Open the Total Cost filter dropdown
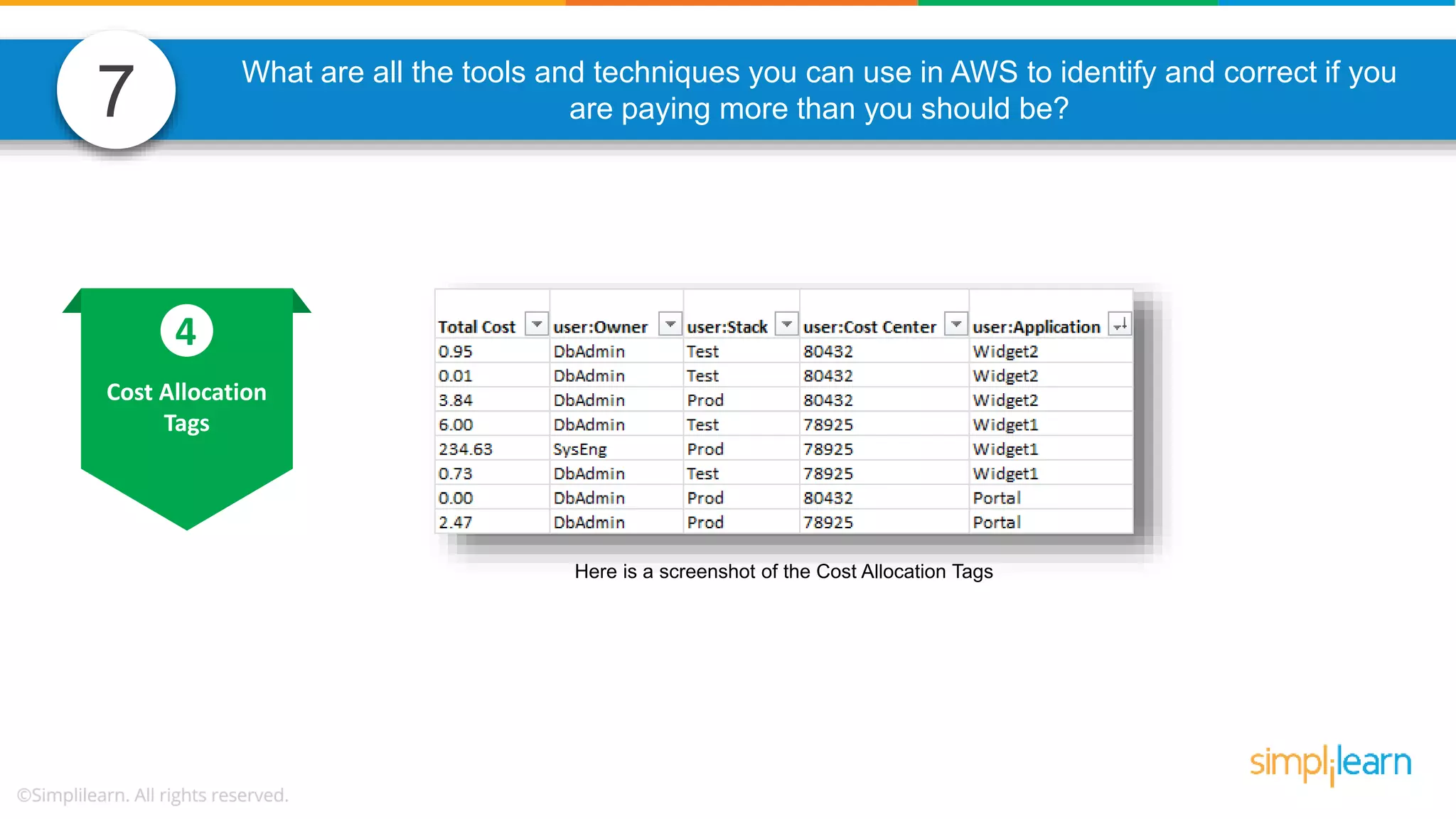Viewport: 1456px width, 819px height. [537, 324]
